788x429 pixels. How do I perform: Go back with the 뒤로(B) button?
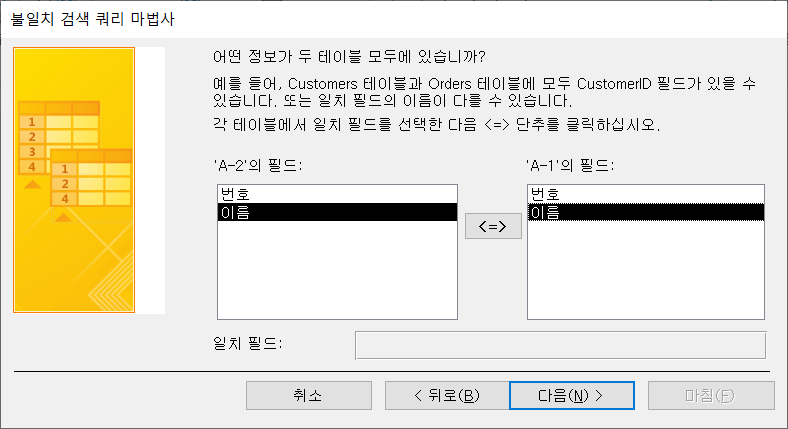click(447, 395)
